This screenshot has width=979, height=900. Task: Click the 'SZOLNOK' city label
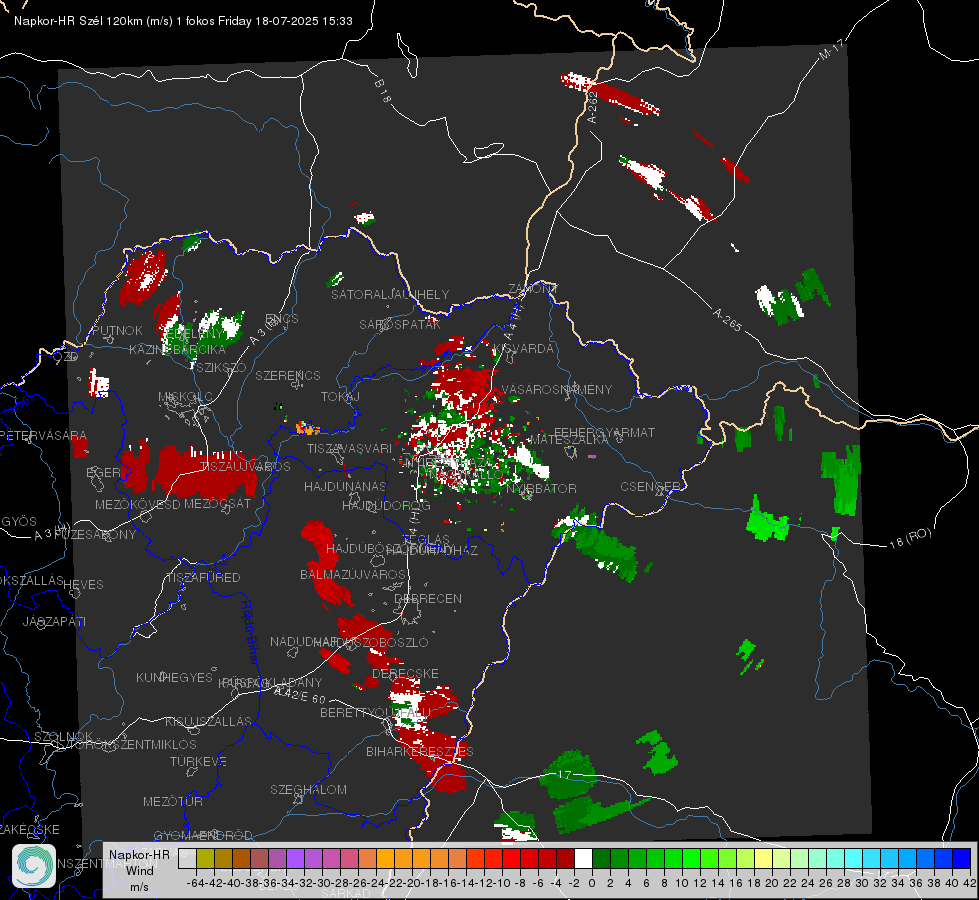[x=63, y=736]
